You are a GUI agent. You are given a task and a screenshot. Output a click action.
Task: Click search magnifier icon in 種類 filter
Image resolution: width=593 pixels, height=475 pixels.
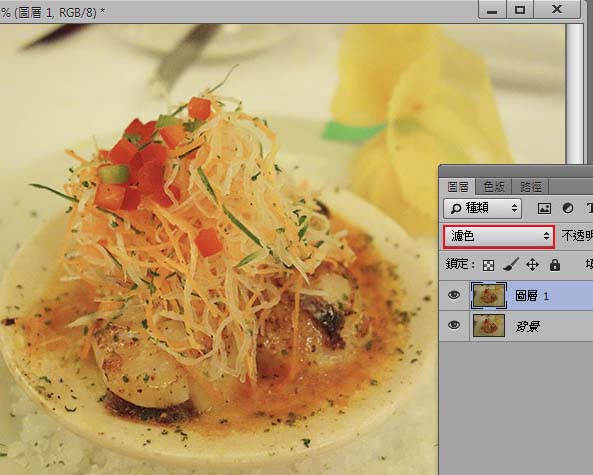(456, 208)
